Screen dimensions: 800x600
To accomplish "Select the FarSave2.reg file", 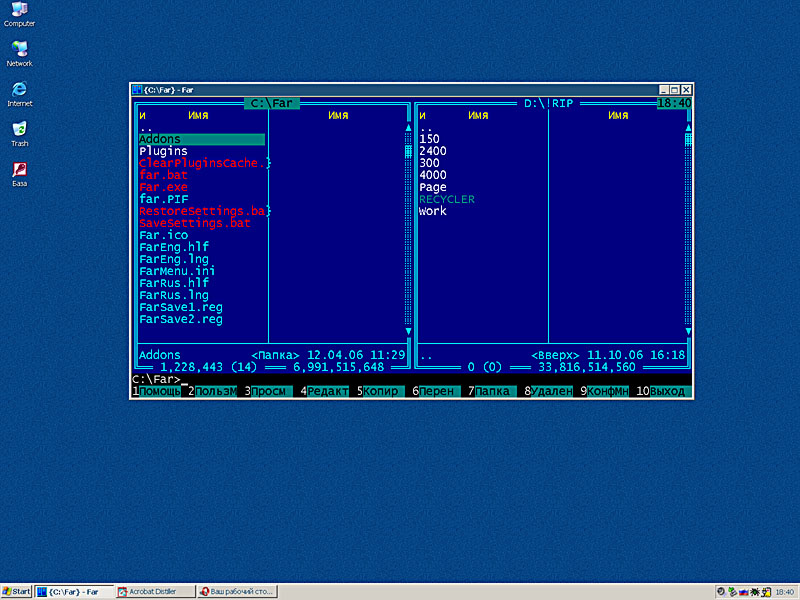I will point(181,319).
